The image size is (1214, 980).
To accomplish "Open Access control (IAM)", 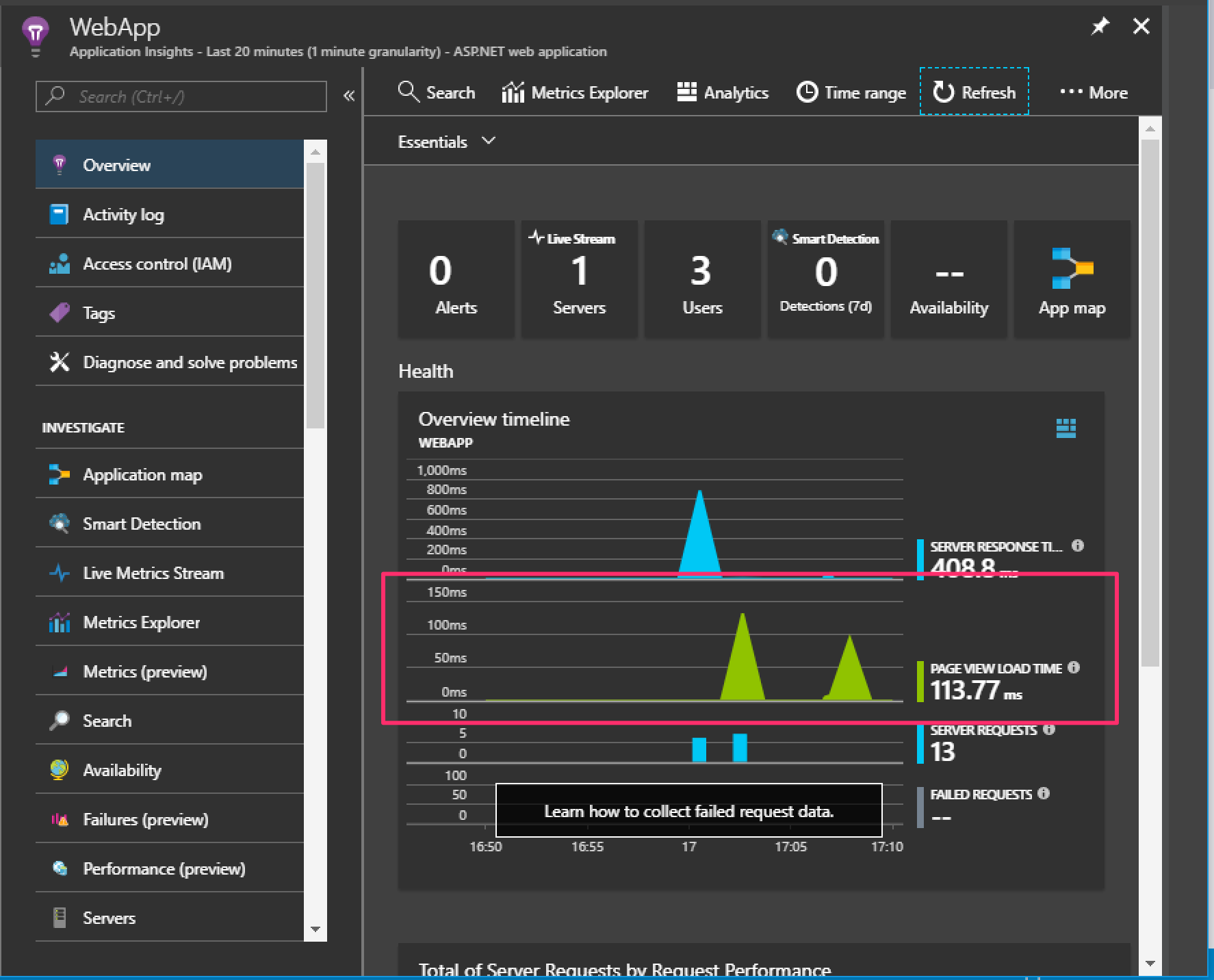I will pyautogui.click(x=169, y=263).
